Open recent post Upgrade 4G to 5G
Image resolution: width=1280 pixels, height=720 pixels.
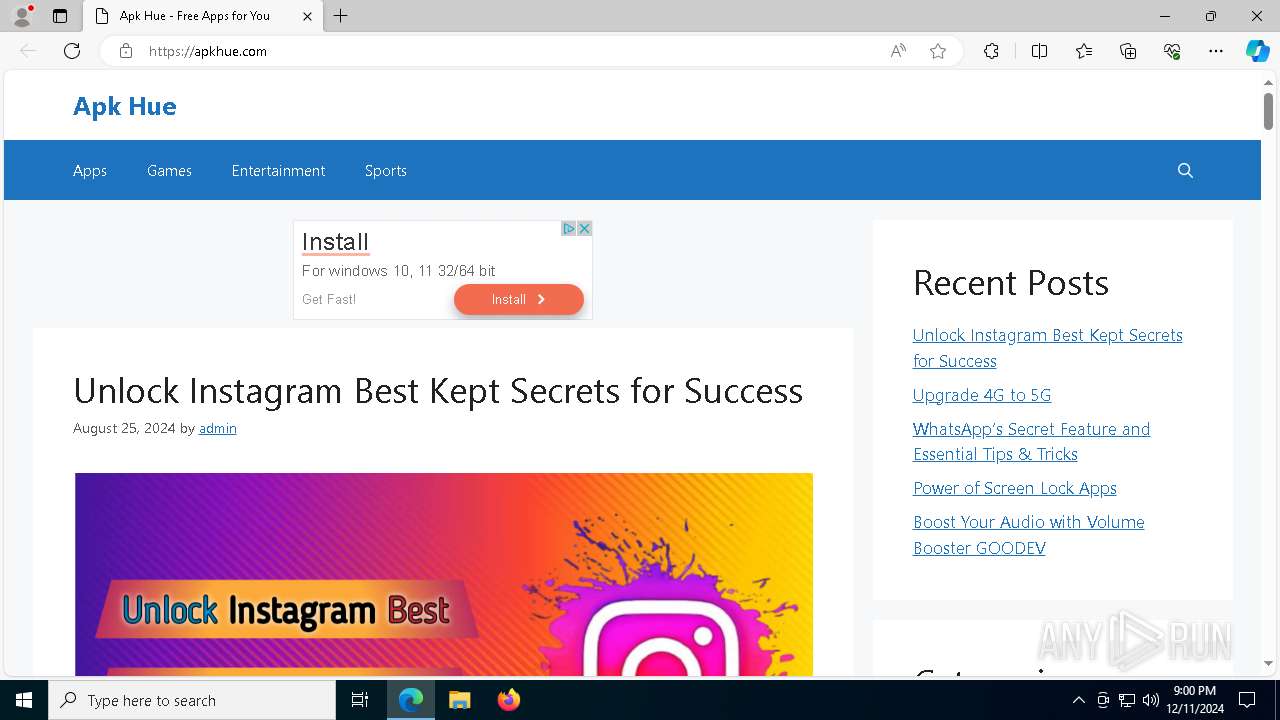(982, 395)
